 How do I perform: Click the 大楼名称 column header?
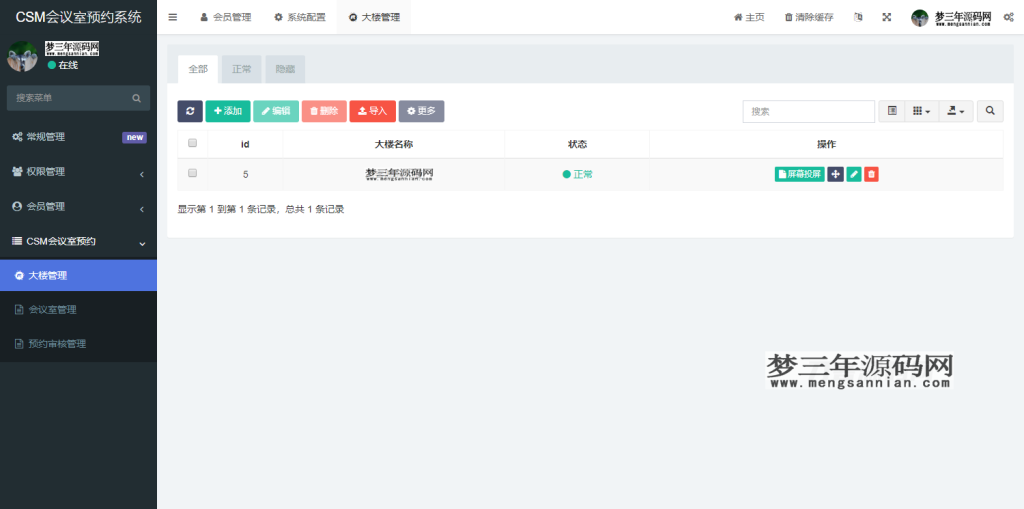[394, 144]
